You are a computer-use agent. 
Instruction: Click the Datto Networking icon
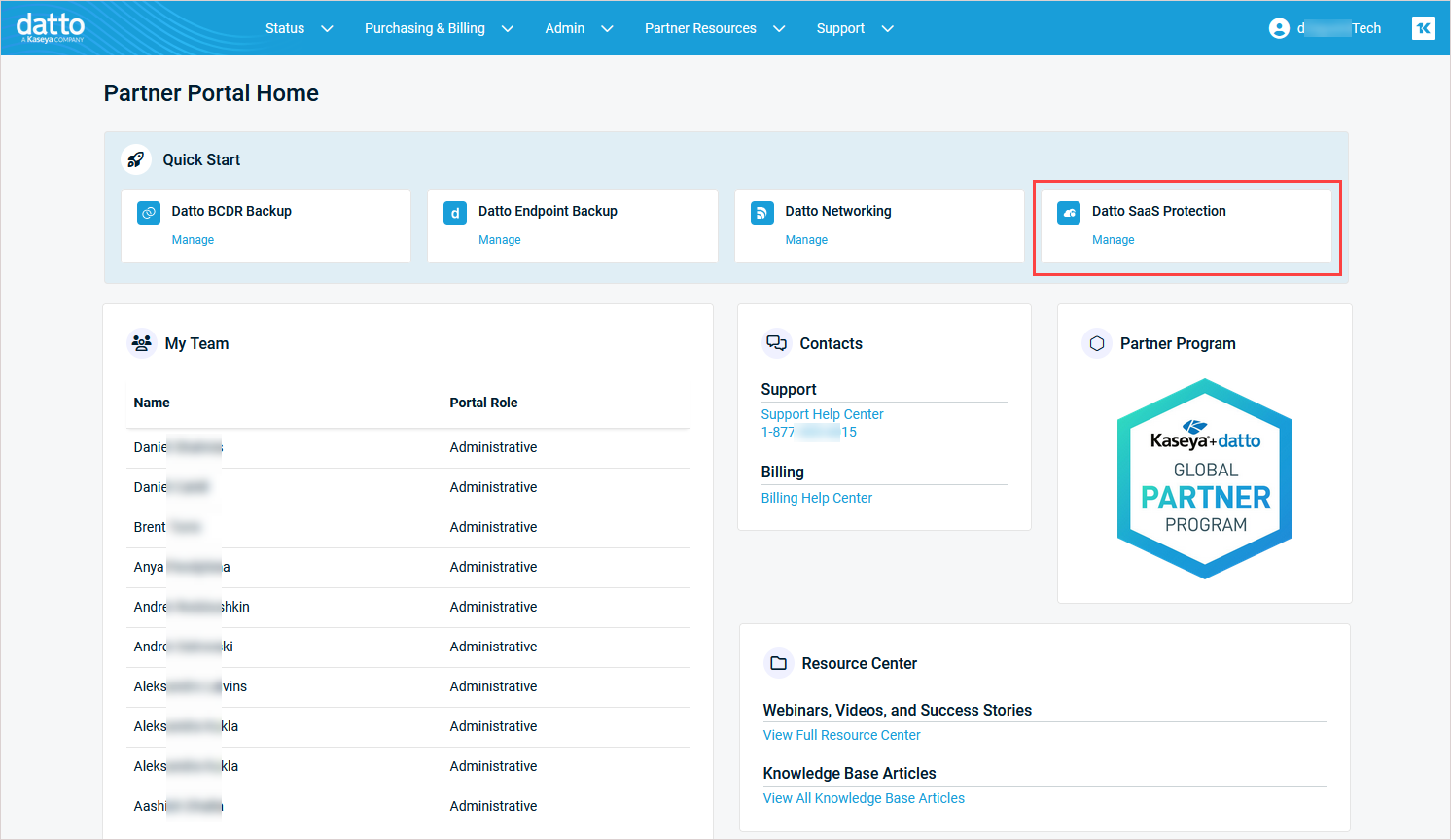pos(762,213)
